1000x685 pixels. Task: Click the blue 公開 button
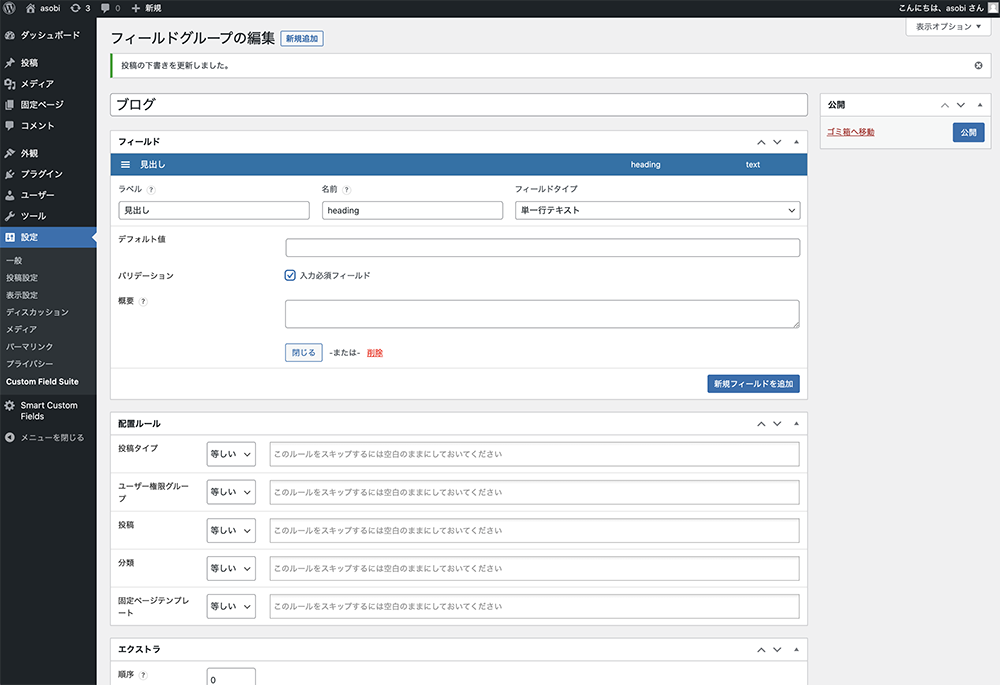point(967,132)
